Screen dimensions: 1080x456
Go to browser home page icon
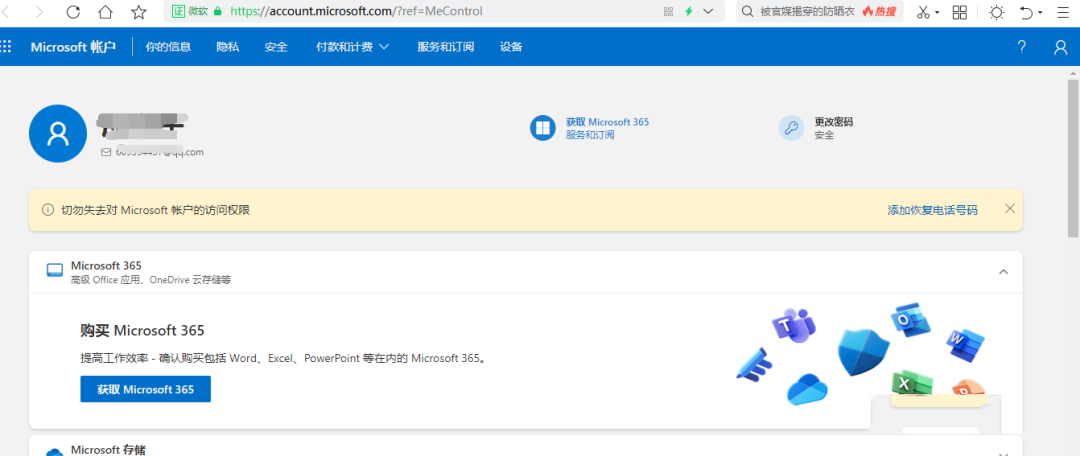(105, 12)
